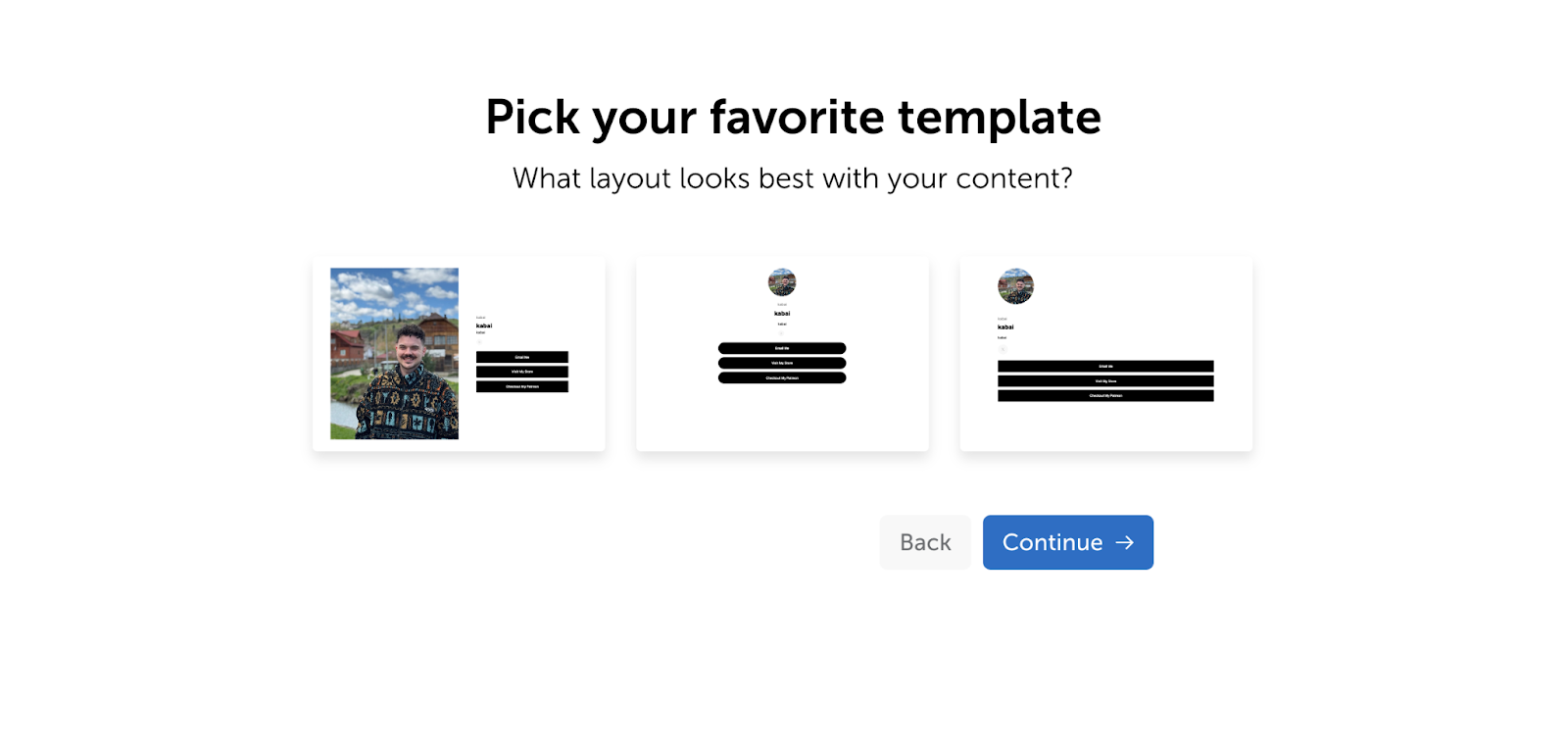Click the wide "Visit My Store" bar in the right template
This screenshot has height=753, width=1568.
[1105, 381]
